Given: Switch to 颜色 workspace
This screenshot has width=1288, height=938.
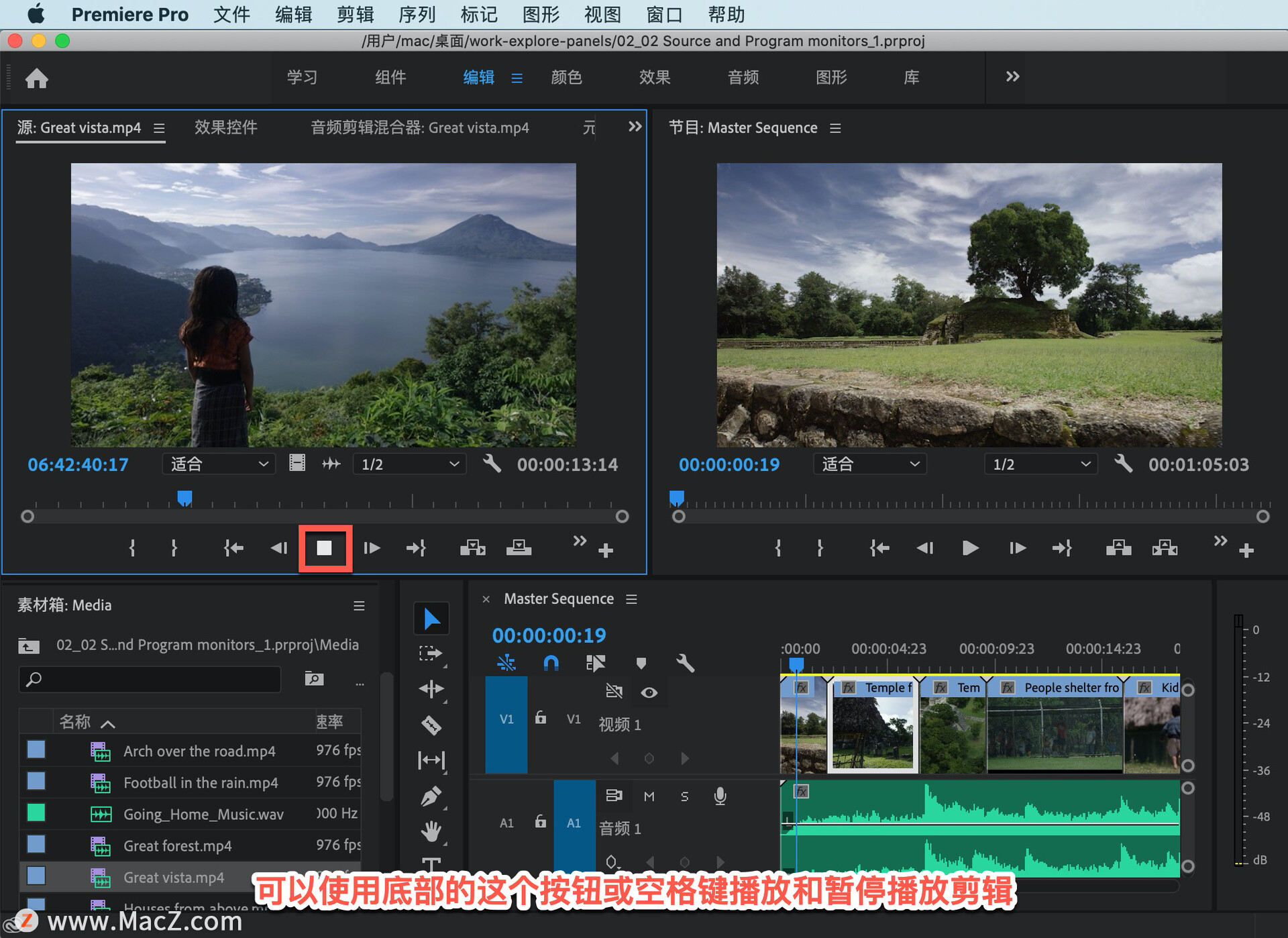Looking at the screenshot, I should (x=566, y=77).
